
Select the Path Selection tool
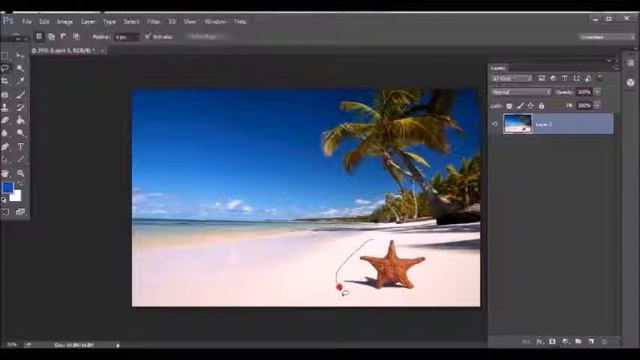tap(5, 160)
